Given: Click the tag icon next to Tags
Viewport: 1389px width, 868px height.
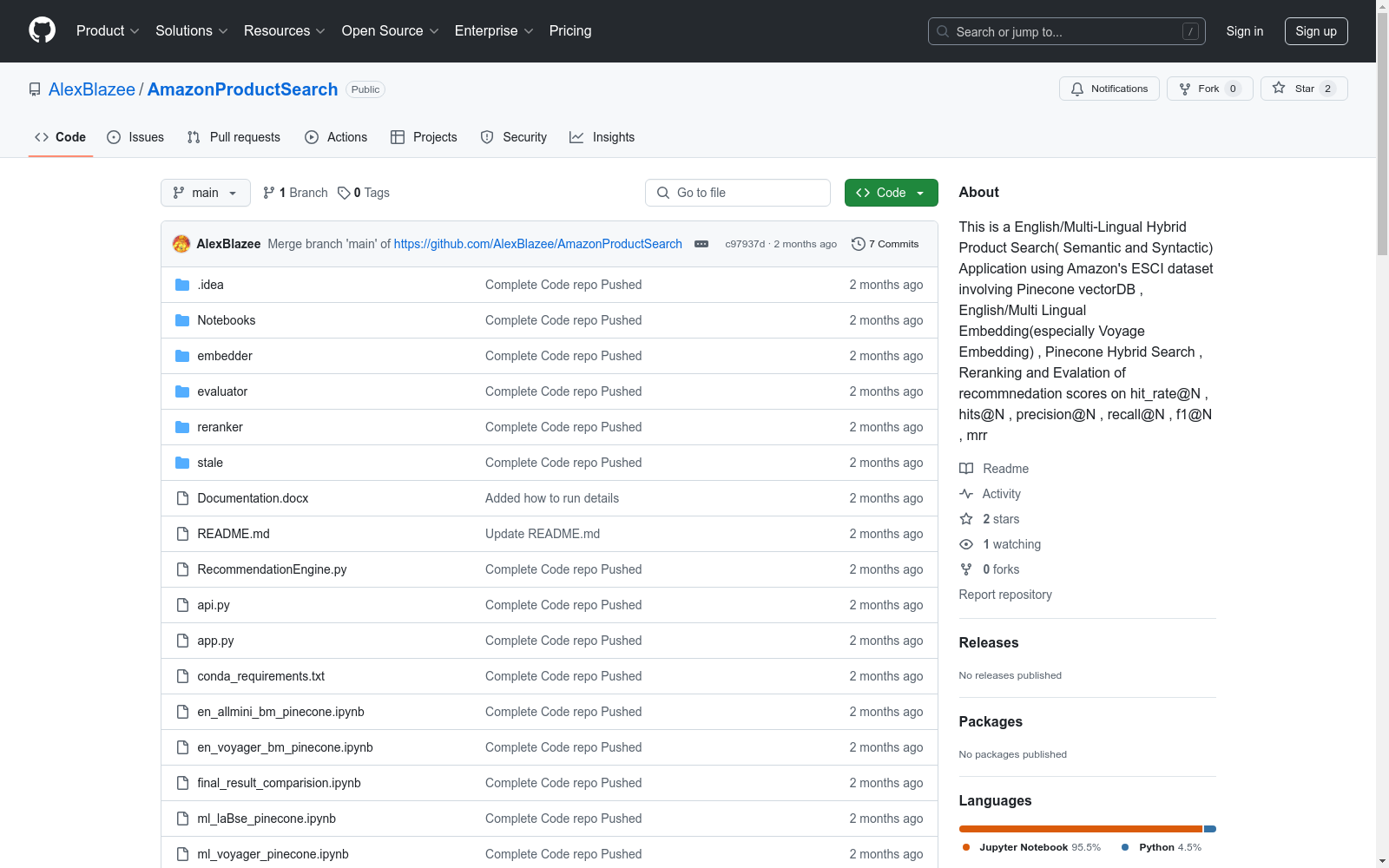Looking at the screenshot, I should 344,193.
